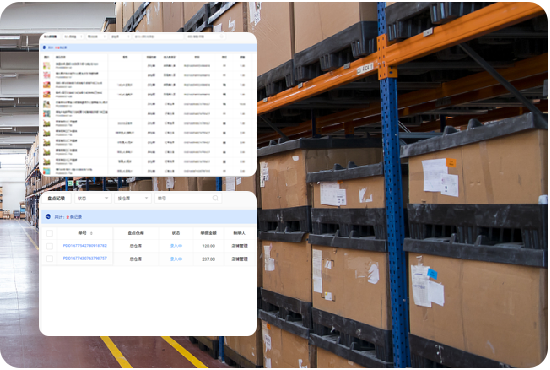Click the search magnifier in 单号 field

pyautogui.click(x=215, y=198)
